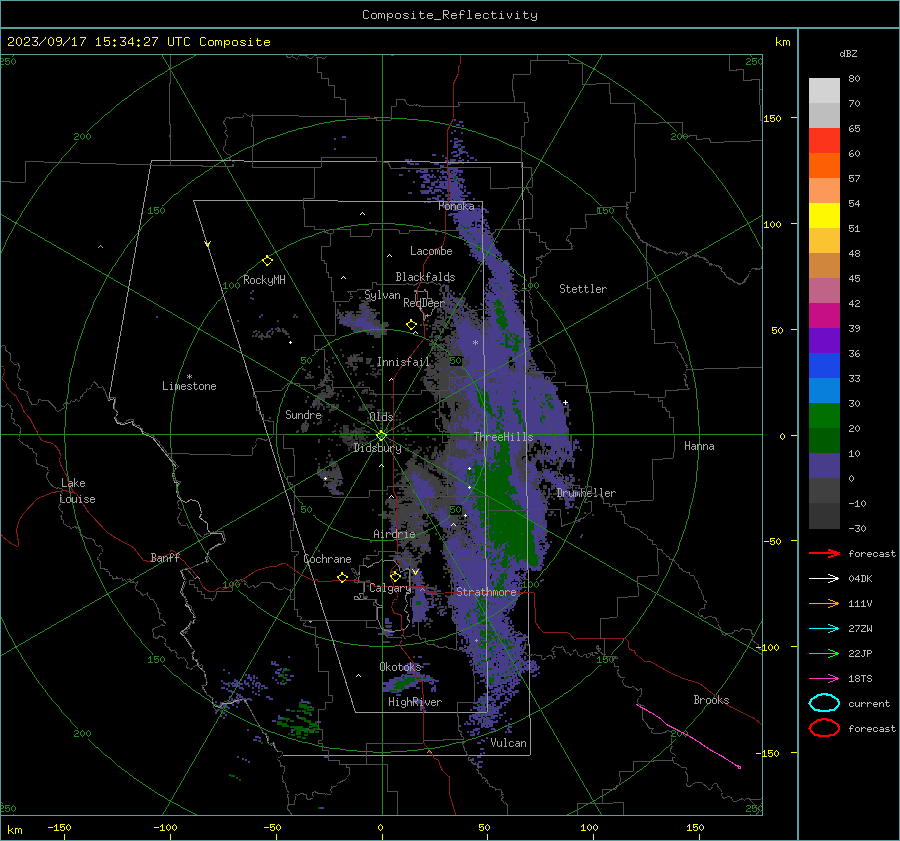Click the dBZ legend heading
900x841 pixels.
click(848, 53)
